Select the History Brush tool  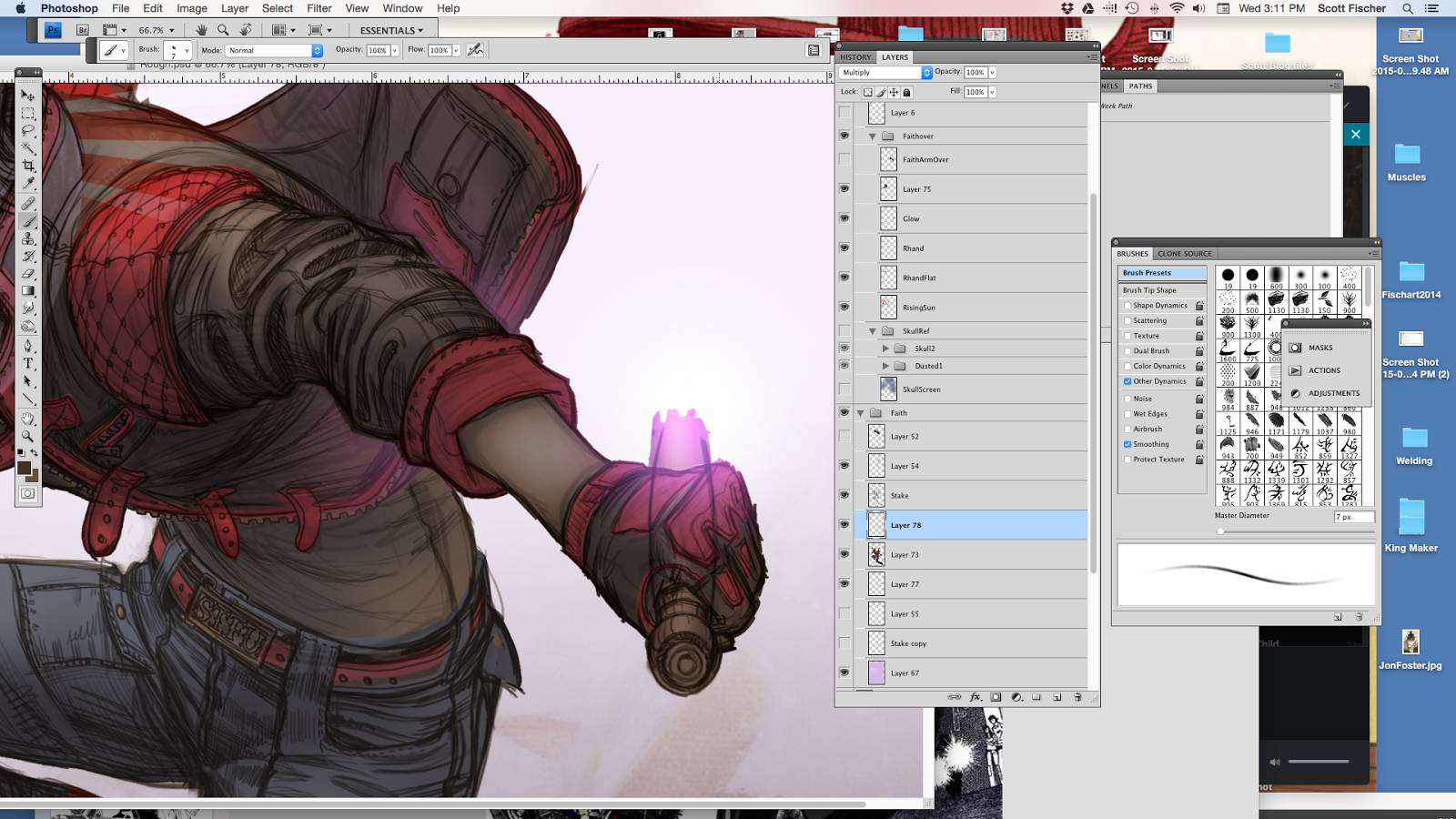[28, 257]
